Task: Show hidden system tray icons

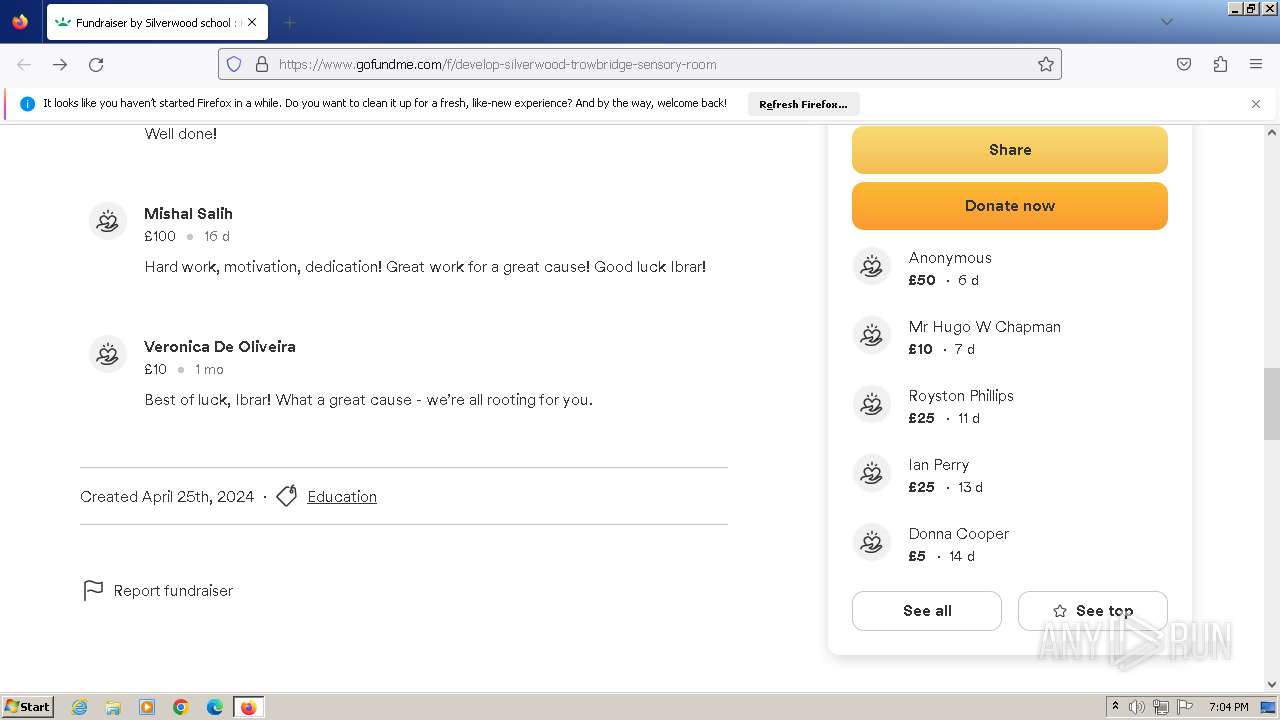Action: click(x=1115, y=707)
